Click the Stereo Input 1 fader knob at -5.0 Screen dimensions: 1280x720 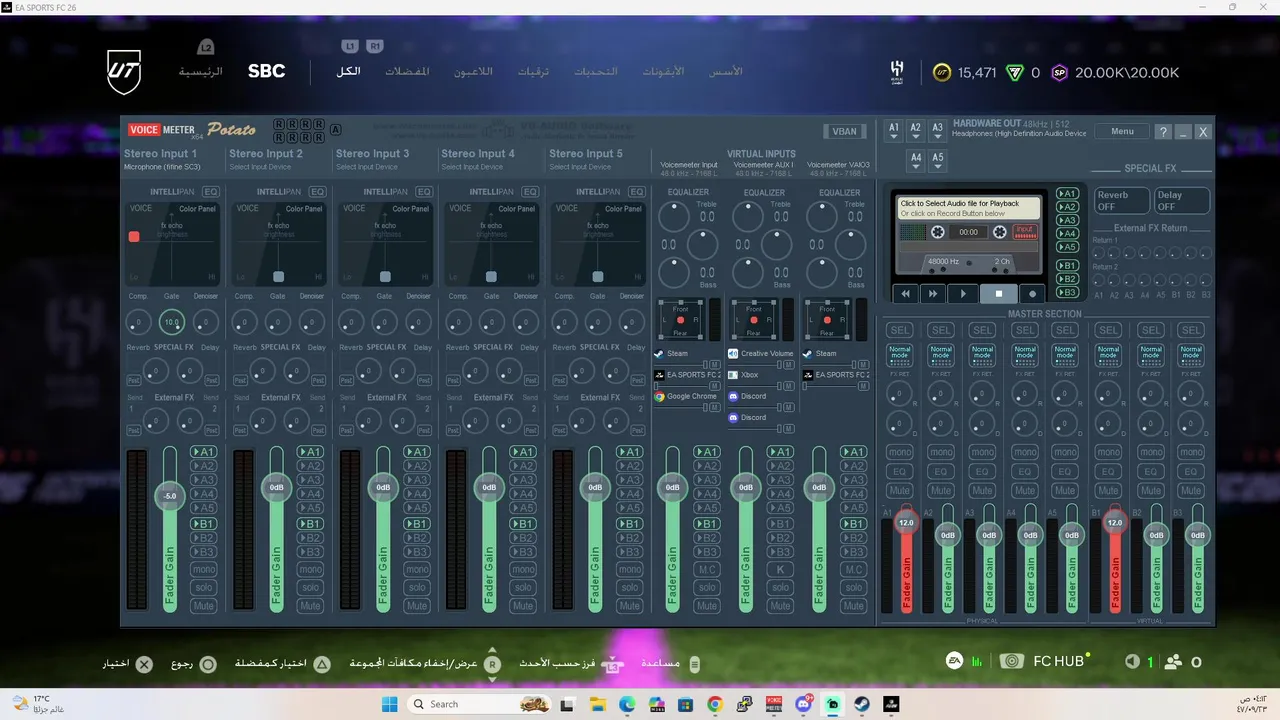point(170,495)
